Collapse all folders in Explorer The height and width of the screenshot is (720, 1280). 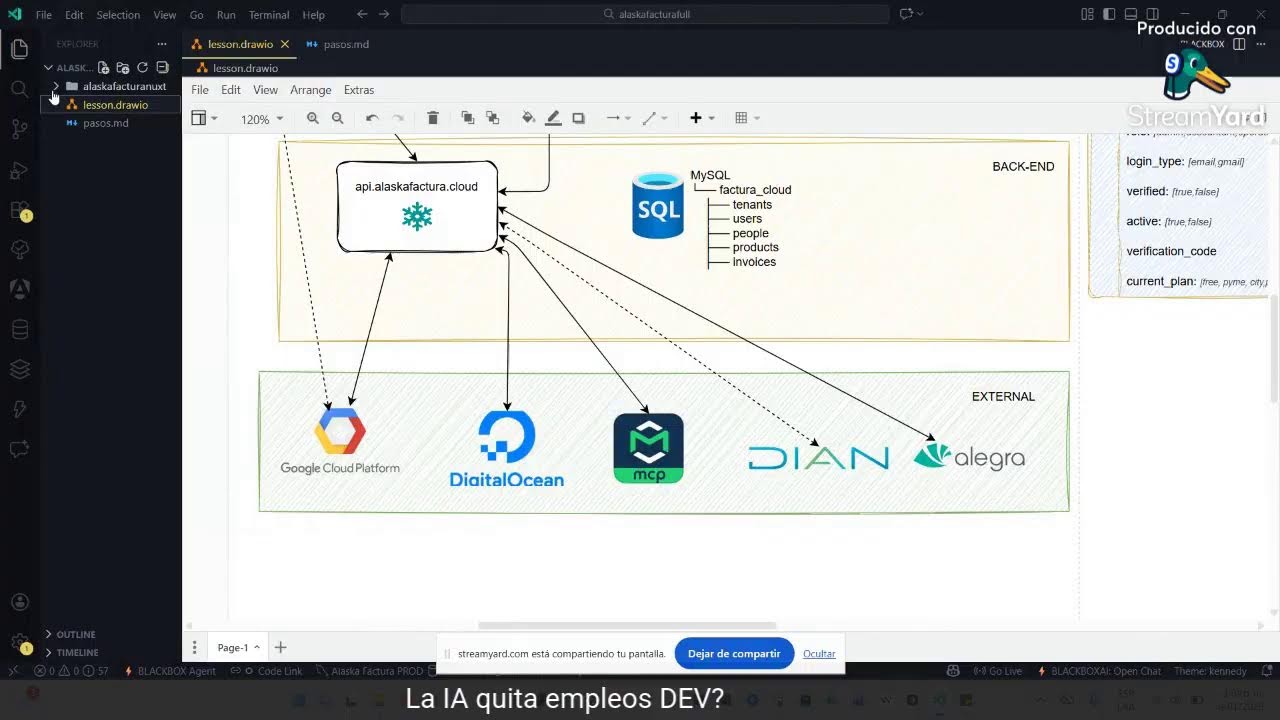pos(162,67)
